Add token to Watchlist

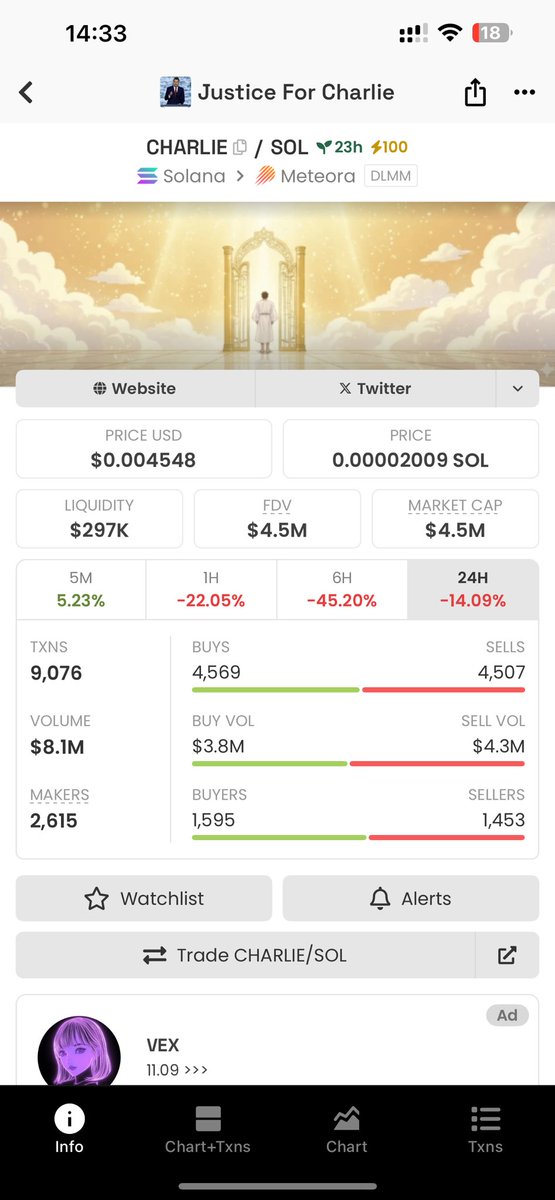[143, 898]
